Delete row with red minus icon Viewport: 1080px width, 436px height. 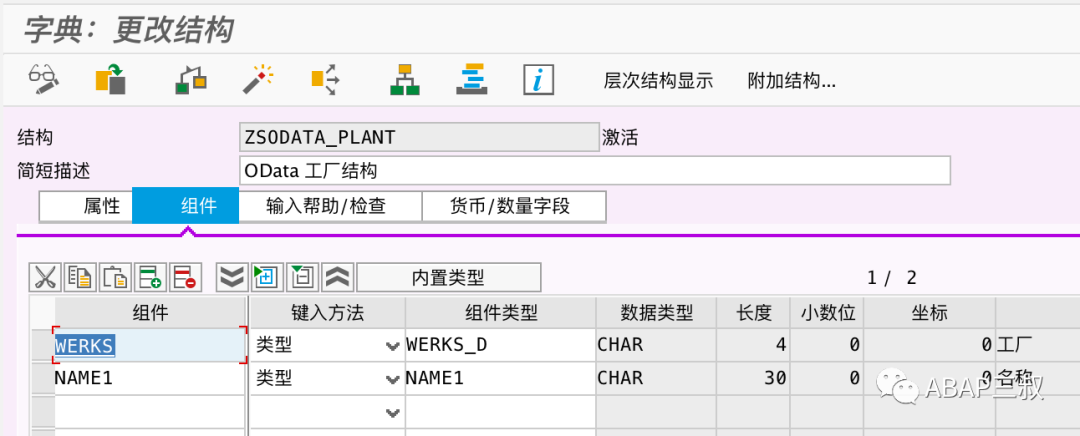(x=186, y=277)
